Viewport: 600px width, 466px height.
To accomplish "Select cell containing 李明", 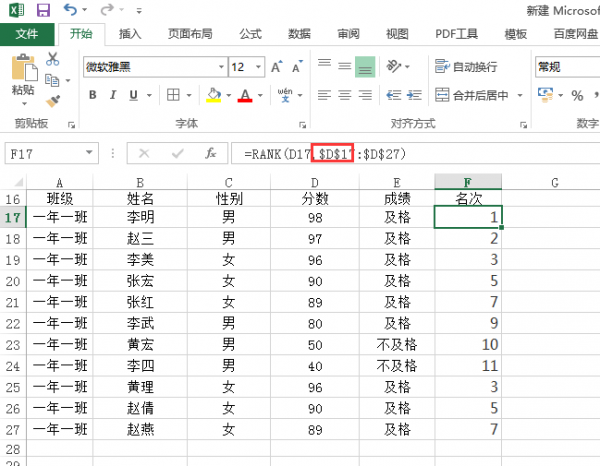I will coord(140,217).
